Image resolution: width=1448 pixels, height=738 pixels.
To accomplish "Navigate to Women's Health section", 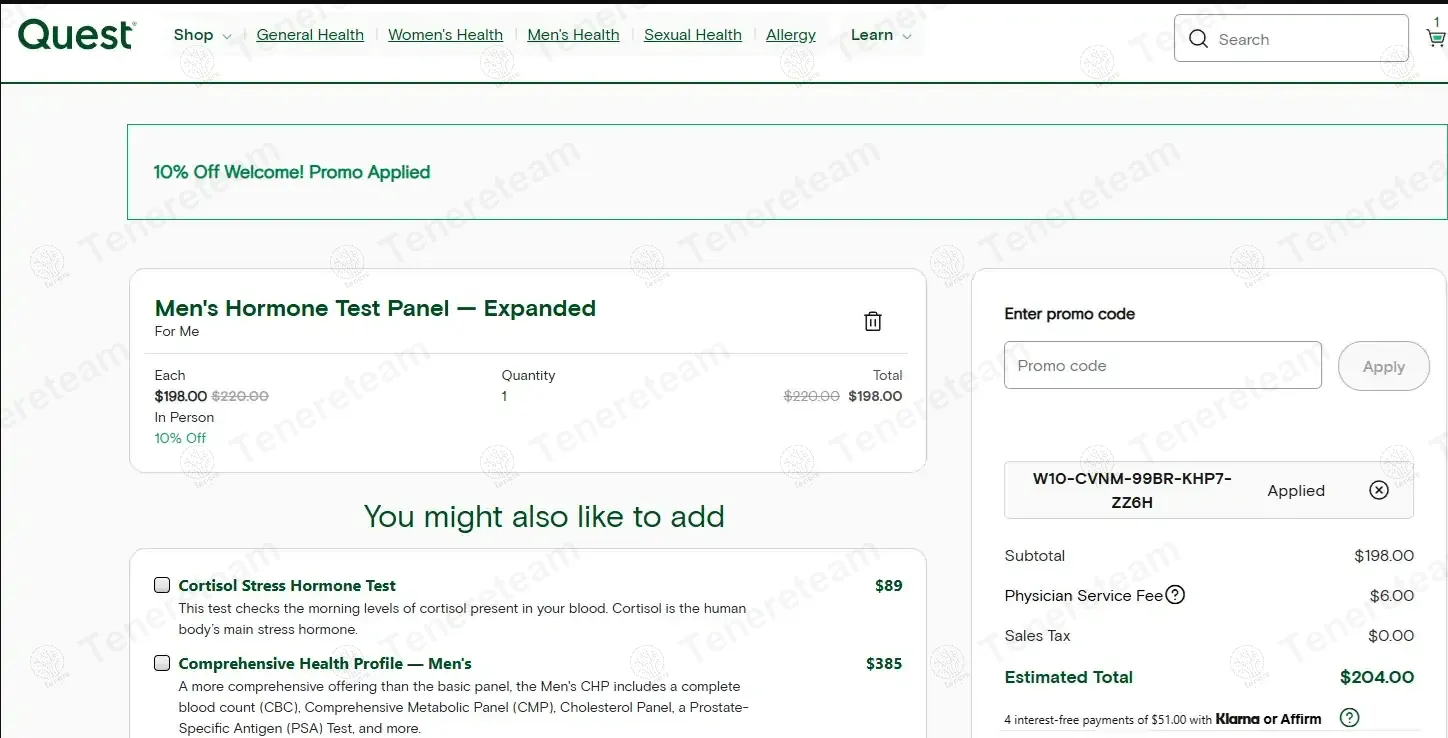I will [445, 35].
